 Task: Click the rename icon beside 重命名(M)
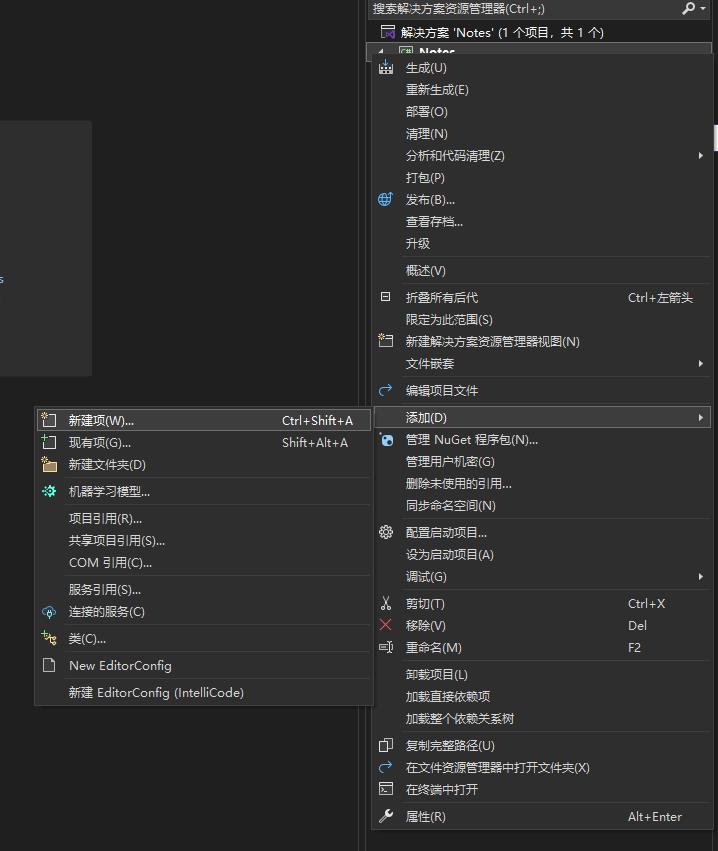[x=386, y=647]
